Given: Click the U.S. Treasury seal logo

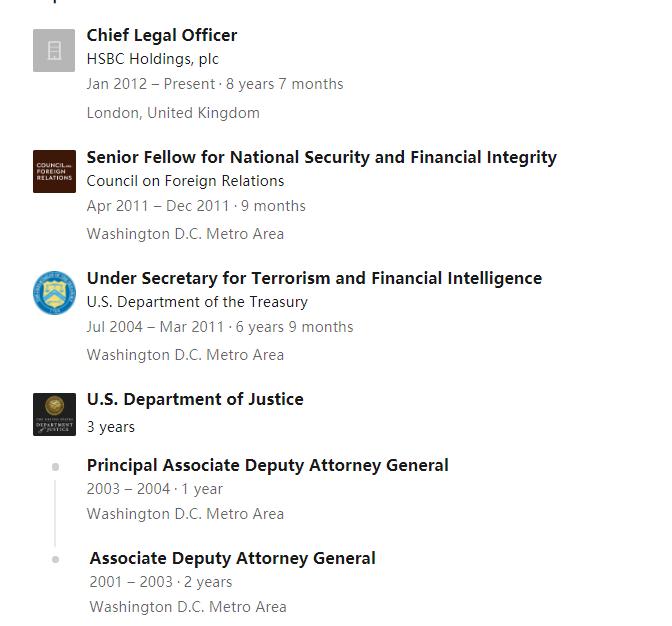Looking at the screenshot, I should pos(54,293).
